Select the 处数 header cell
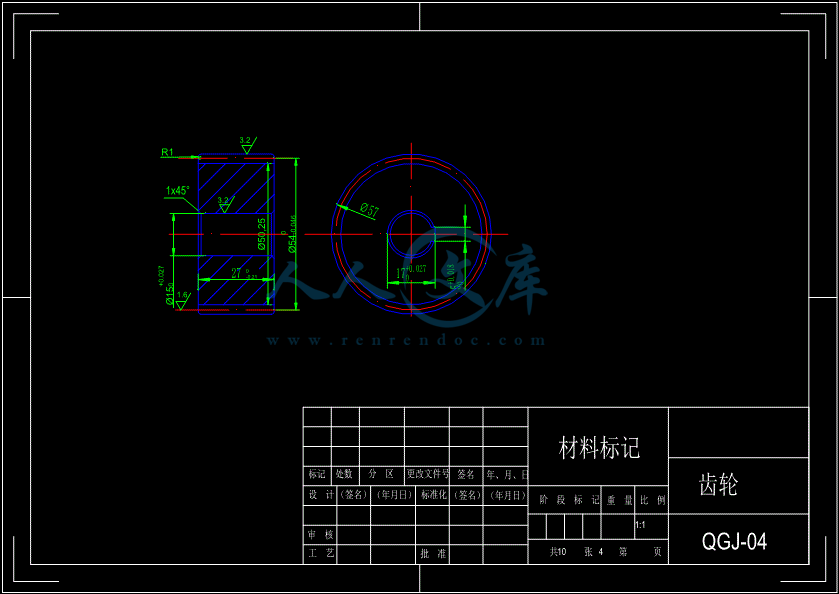 (x=345, y=474)
